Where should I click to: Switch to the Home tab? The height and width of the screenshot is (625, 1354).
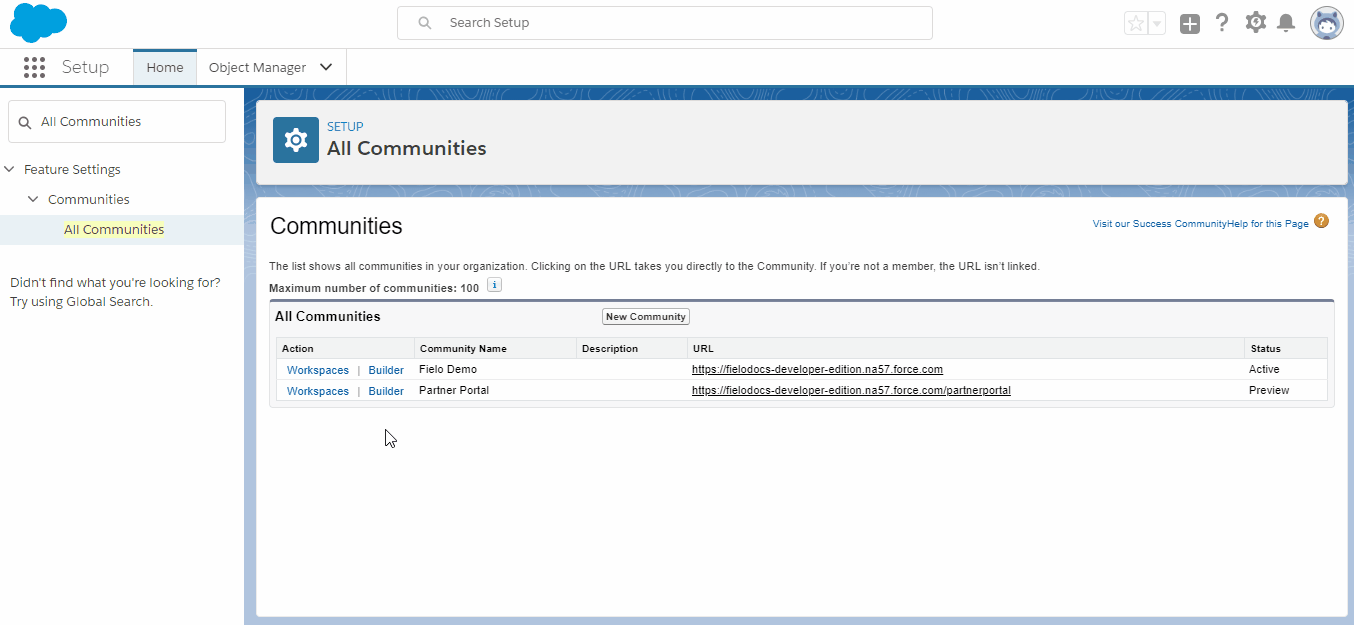tap(165, 67)
